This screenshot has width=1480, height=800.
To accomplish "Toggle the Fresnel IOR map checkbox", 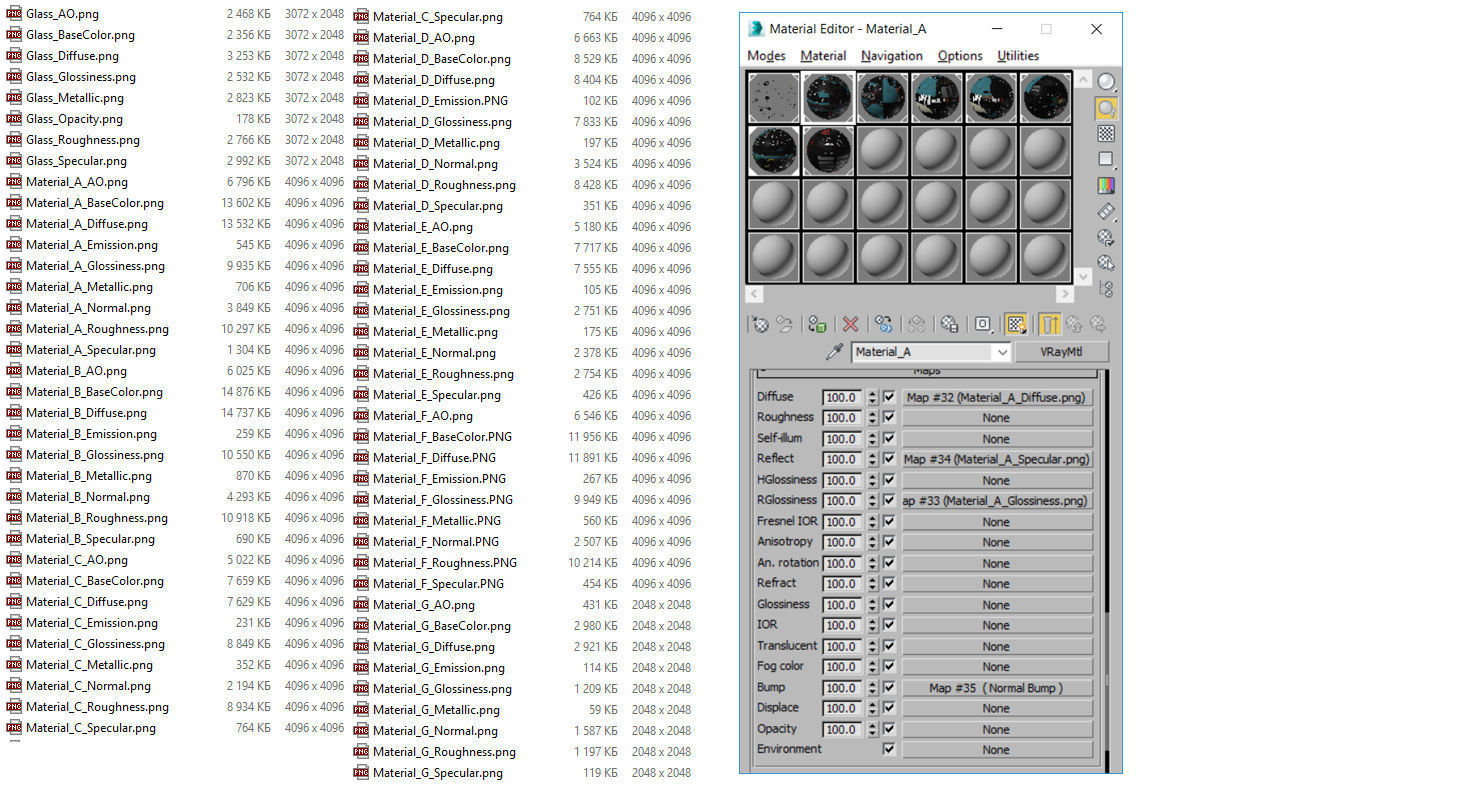I will [889, 521].
